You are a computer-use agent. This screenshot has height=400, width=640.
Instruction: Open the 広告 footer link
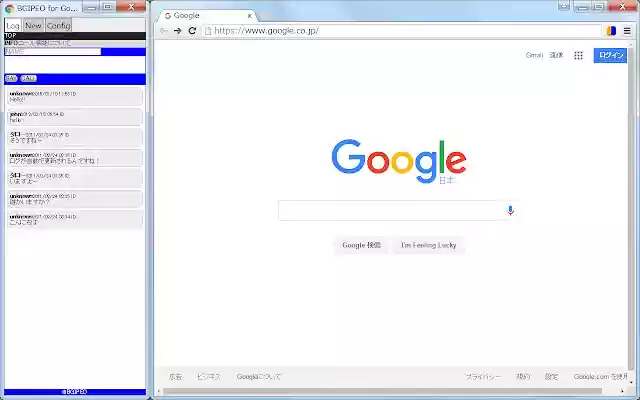pos(176,377)
